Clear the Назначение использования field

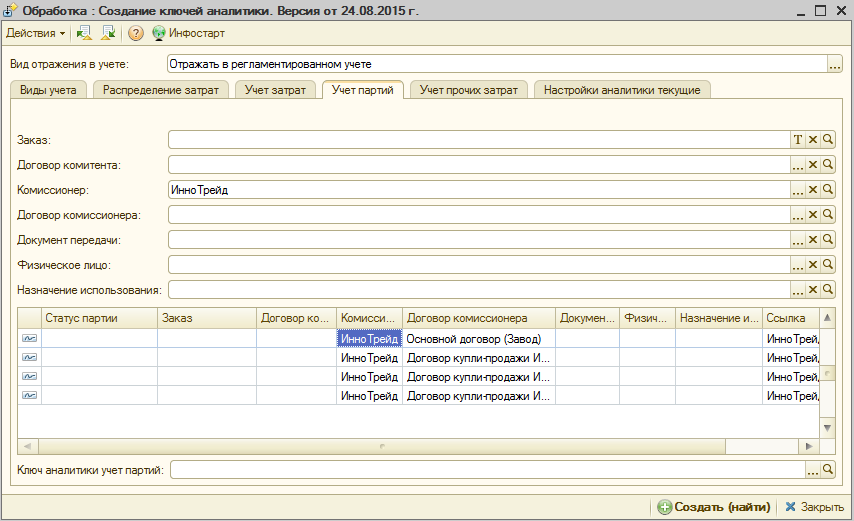(x=813, y=290)
